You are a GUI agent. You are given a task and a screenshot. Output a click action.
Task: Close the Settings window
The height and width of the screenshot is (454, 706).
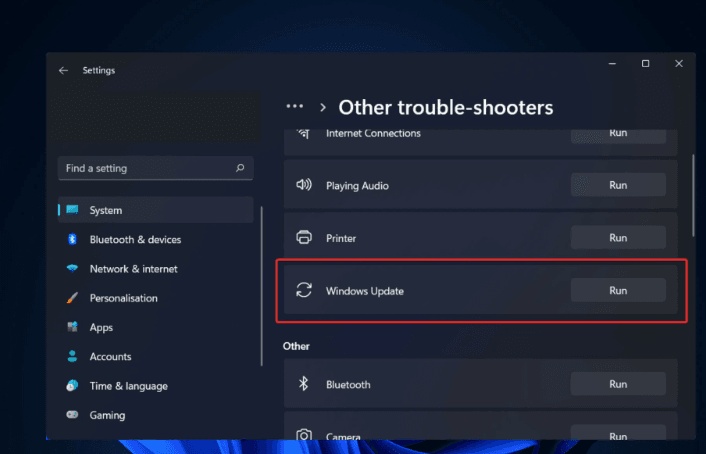[679, 64]
